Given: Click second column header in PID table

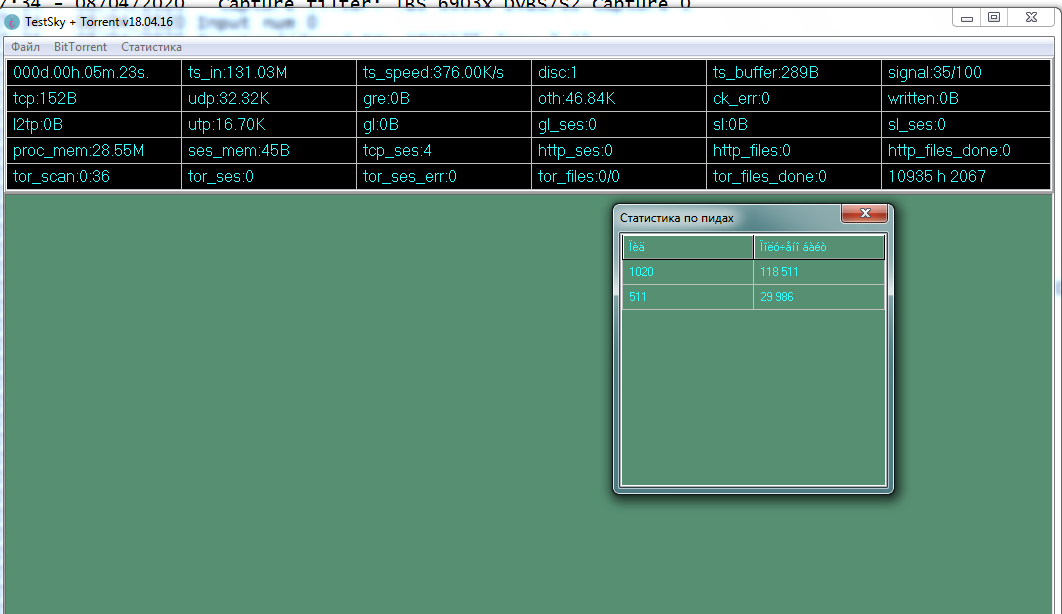Looking at the screenshot, I should (x=819, y=247).
